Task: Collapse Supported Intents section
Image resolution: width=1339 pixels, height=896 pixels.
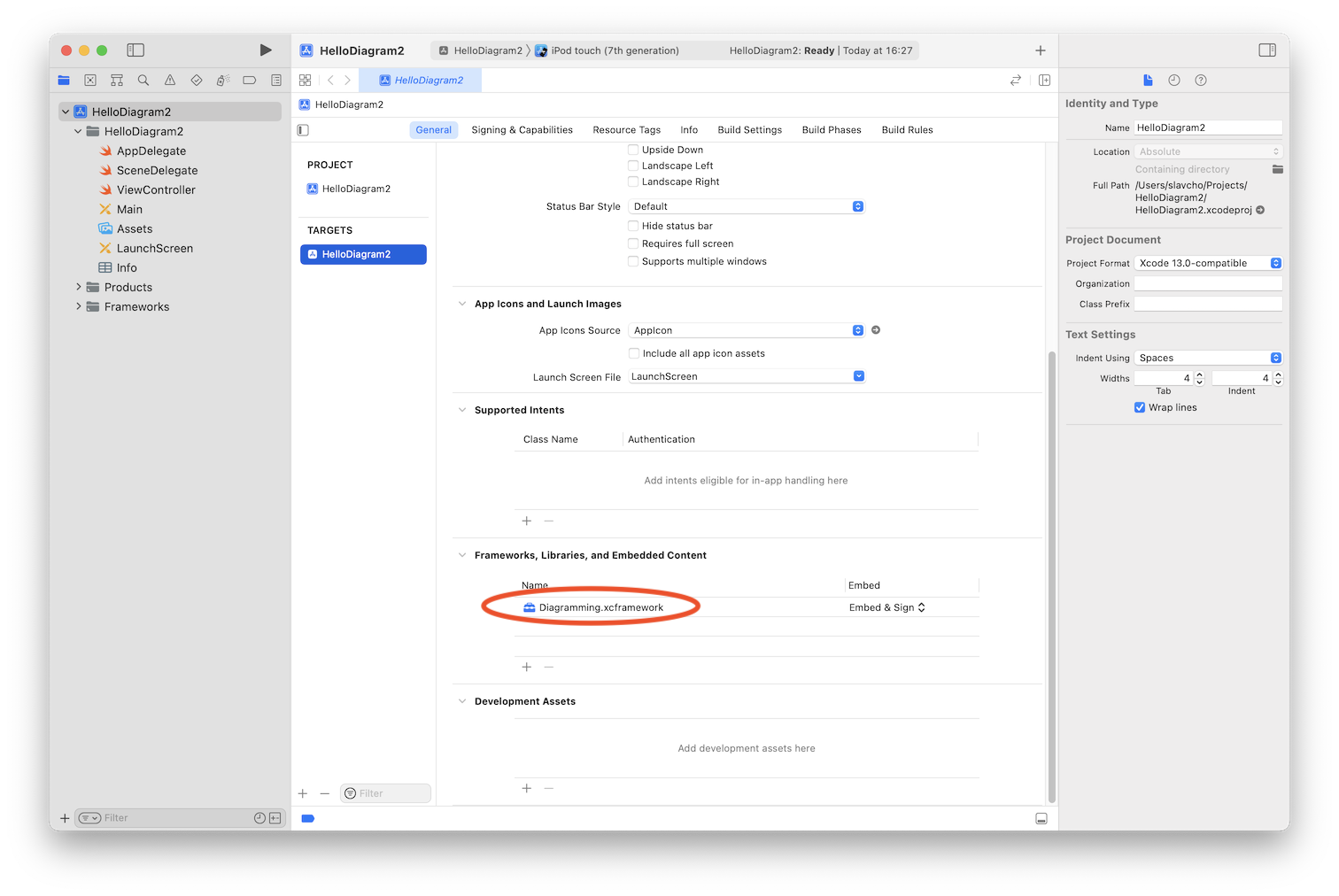Action: (x=462, y=410)
